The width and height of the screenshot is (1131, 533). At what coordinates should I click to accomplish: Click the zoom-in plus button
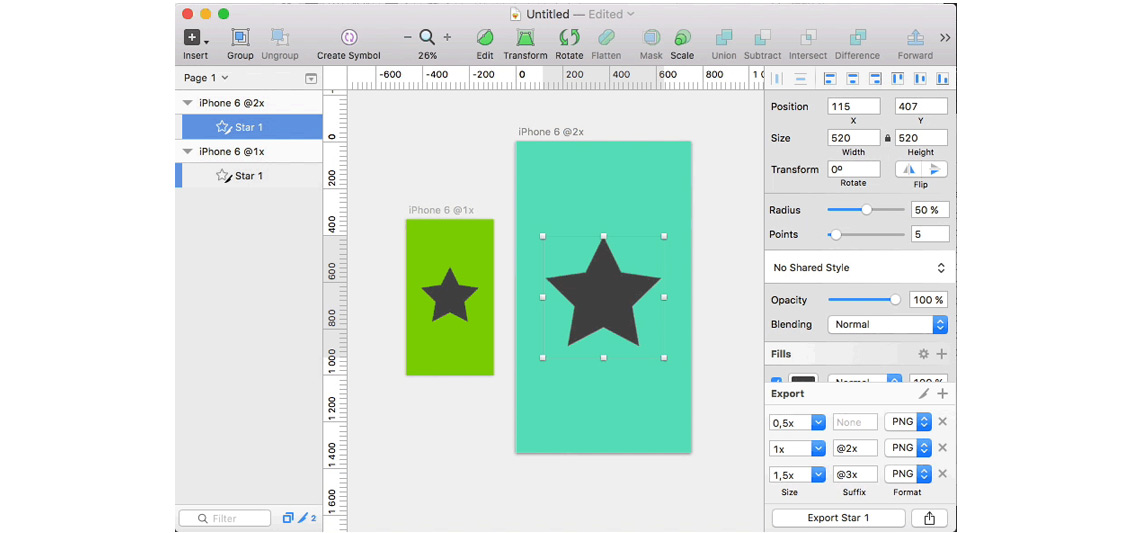(447, 37)
